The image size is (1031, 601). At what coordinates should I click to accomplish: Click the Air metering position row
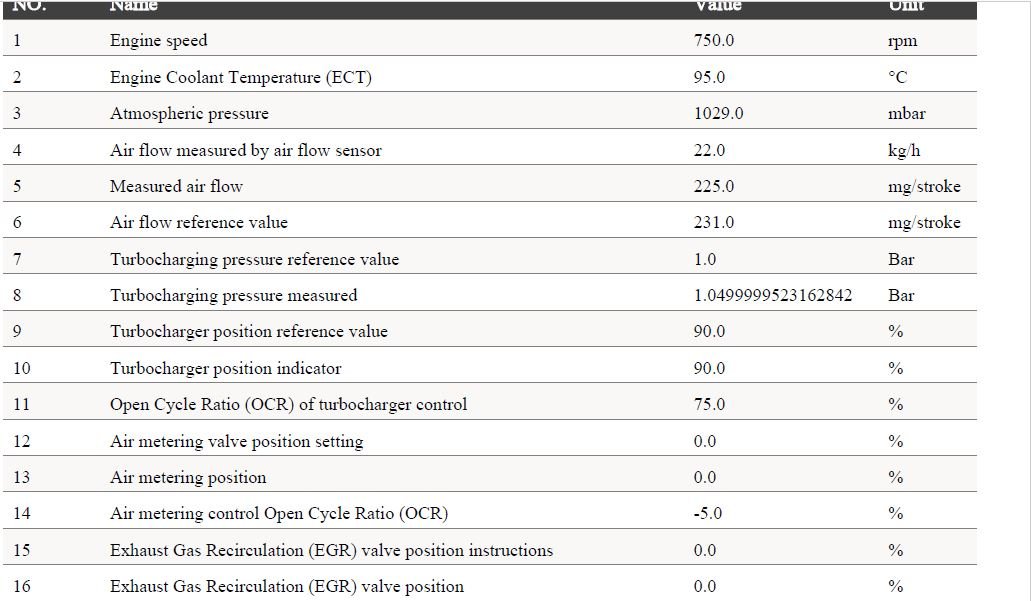(490, 477)
